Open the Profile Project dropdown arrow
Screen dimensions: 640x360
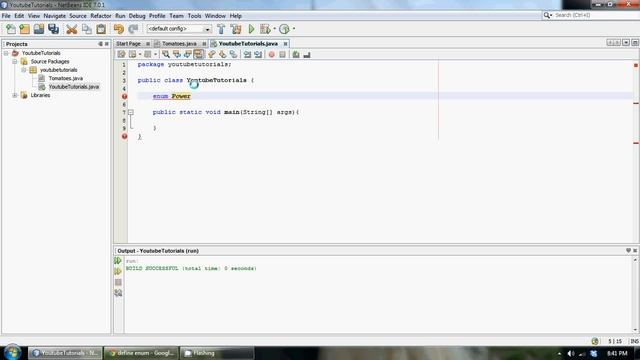(x=294, y=29)
